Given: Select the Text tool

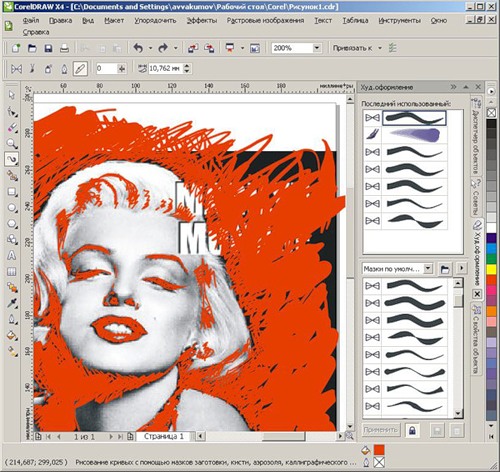Looking at the screenshot, I should (12, 256).
